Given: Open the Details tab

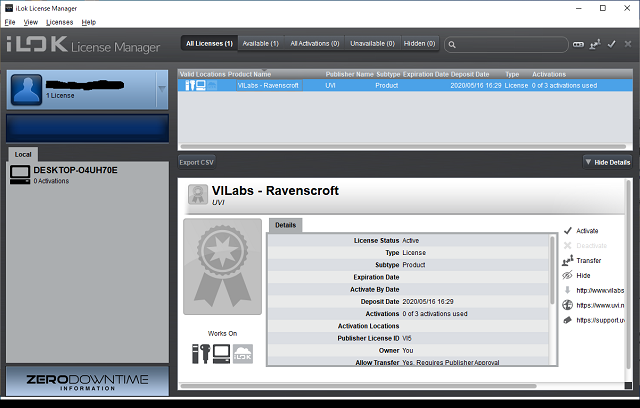Looking at the screenshot, I should (x=285, y=225).
